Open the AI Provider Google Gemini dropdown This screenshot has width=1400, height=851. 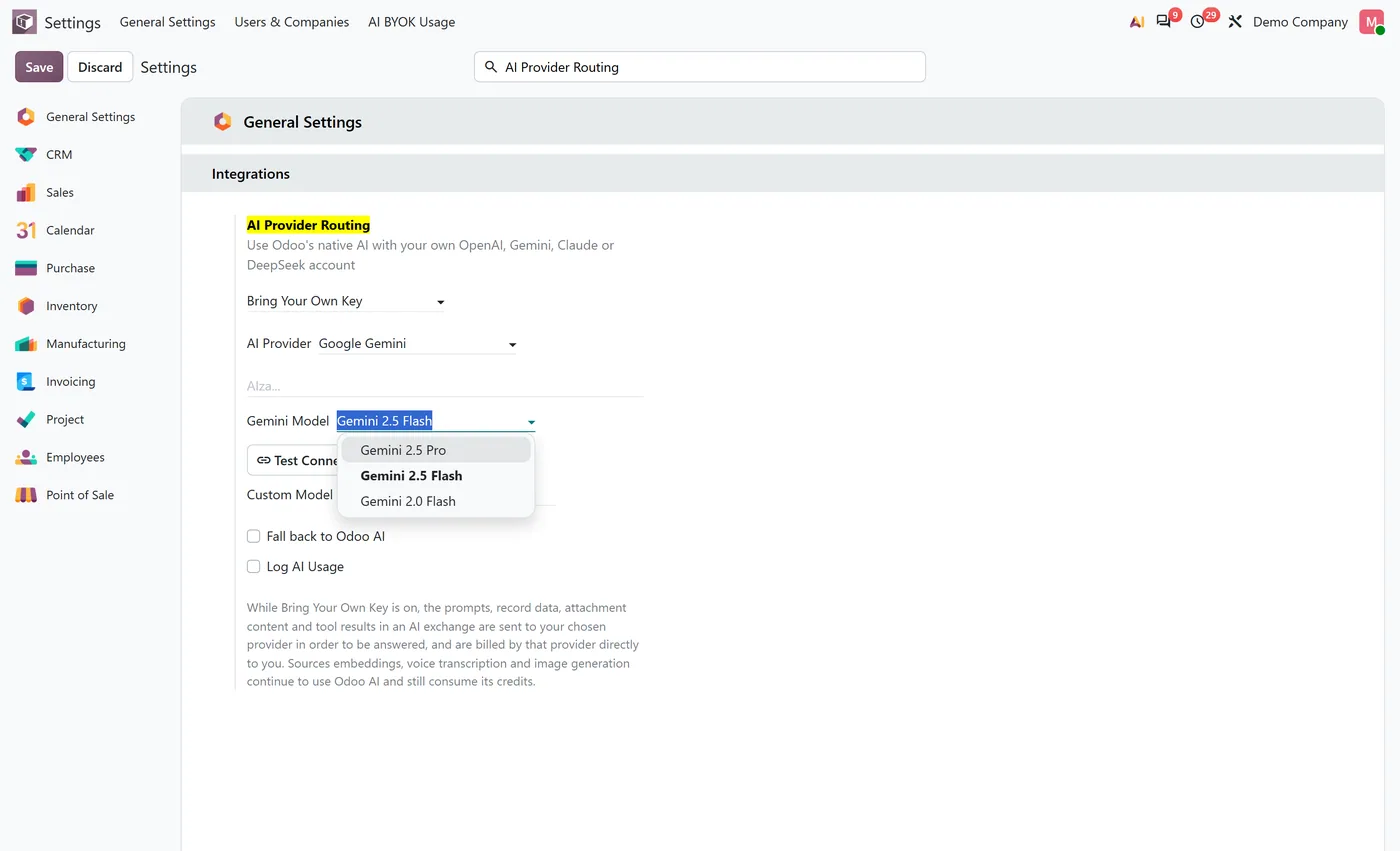pyautogui.click(x=418, y=344)
